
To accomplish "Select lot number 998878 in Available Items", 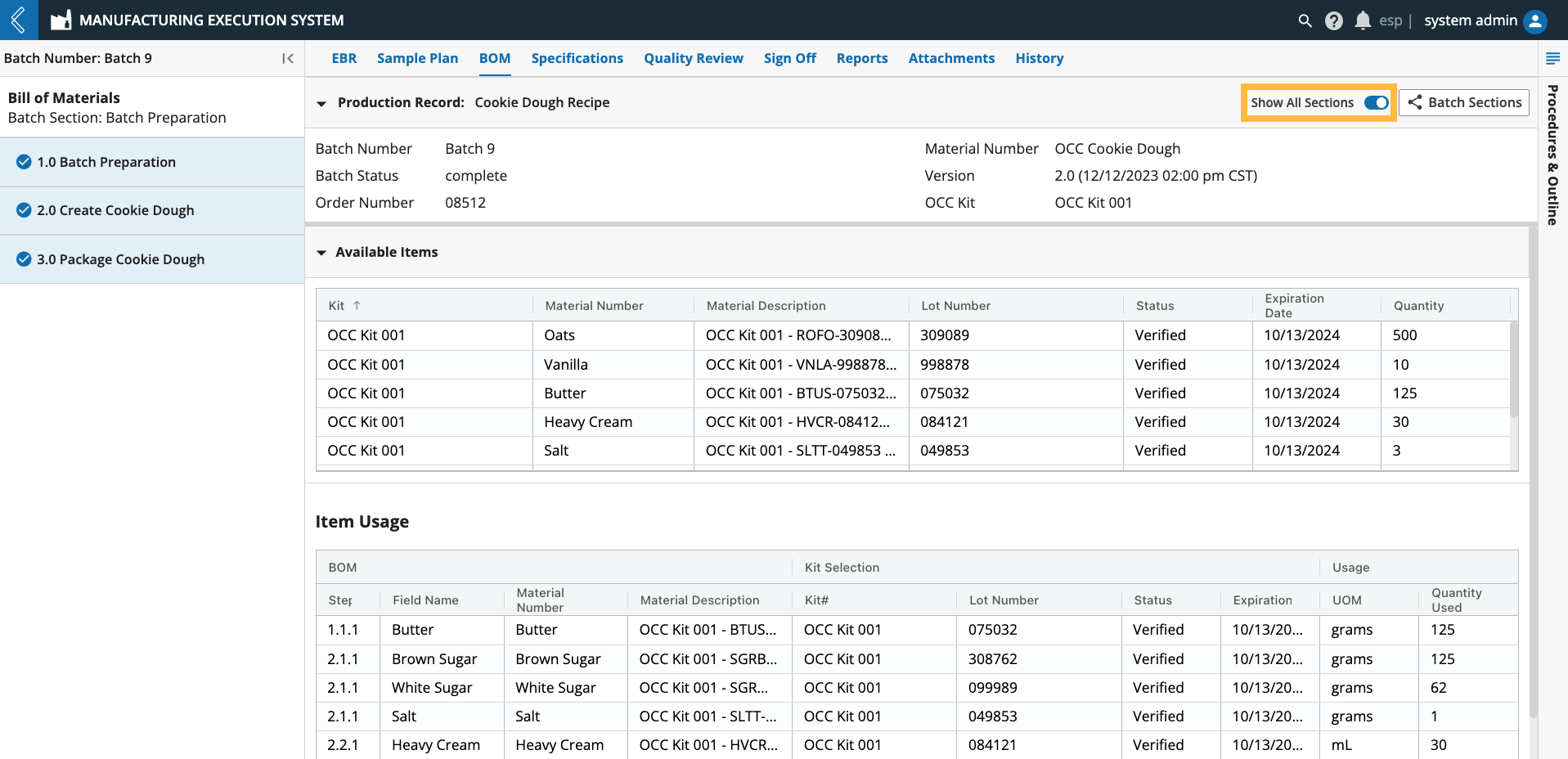I will tap(945, 365).
